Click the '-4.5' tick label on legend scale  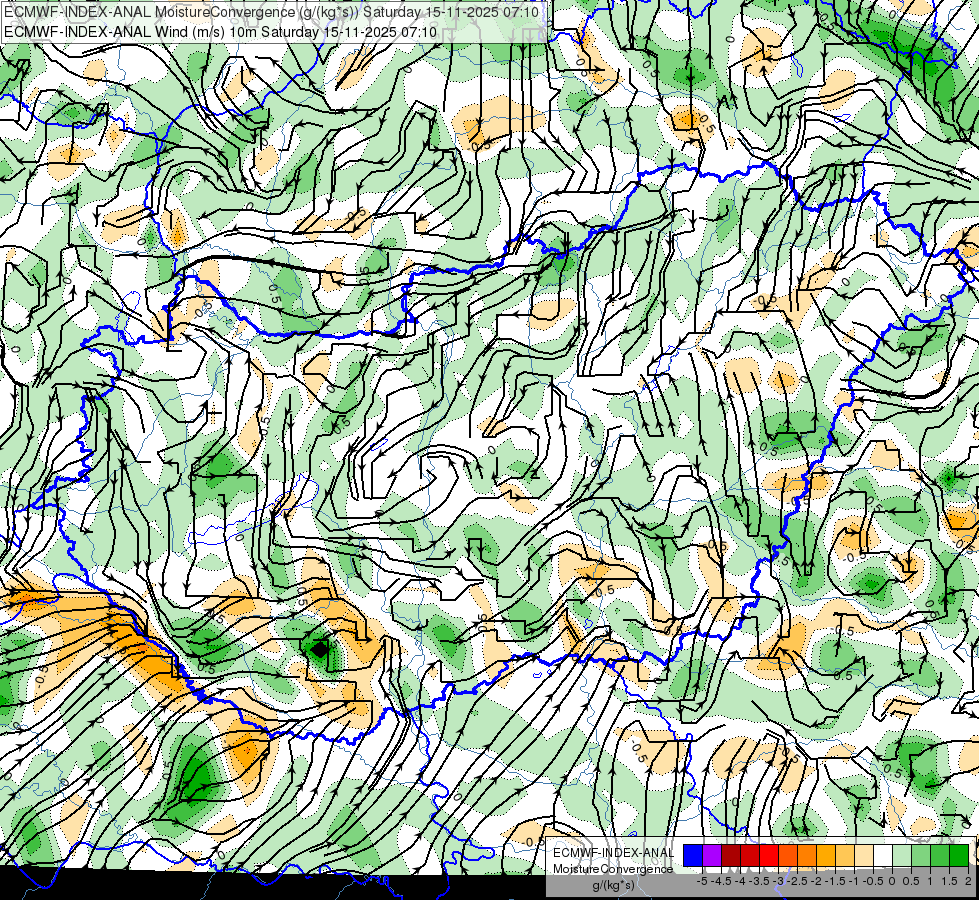(x=722, y=881)
